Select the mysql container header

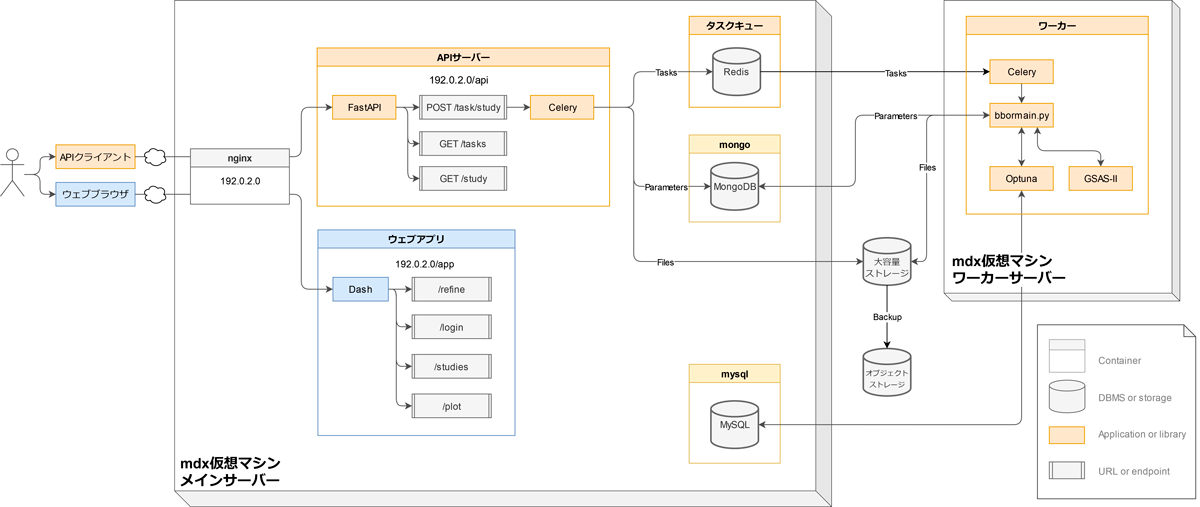[x=735, y=373]
